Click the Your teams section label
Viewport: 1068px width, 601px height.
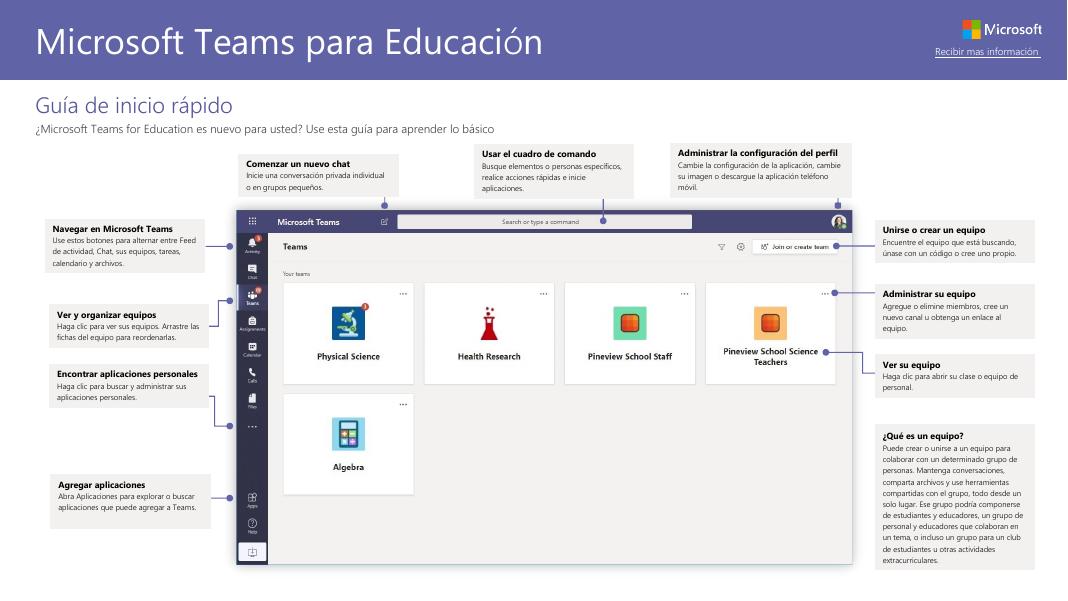[296, 274]
